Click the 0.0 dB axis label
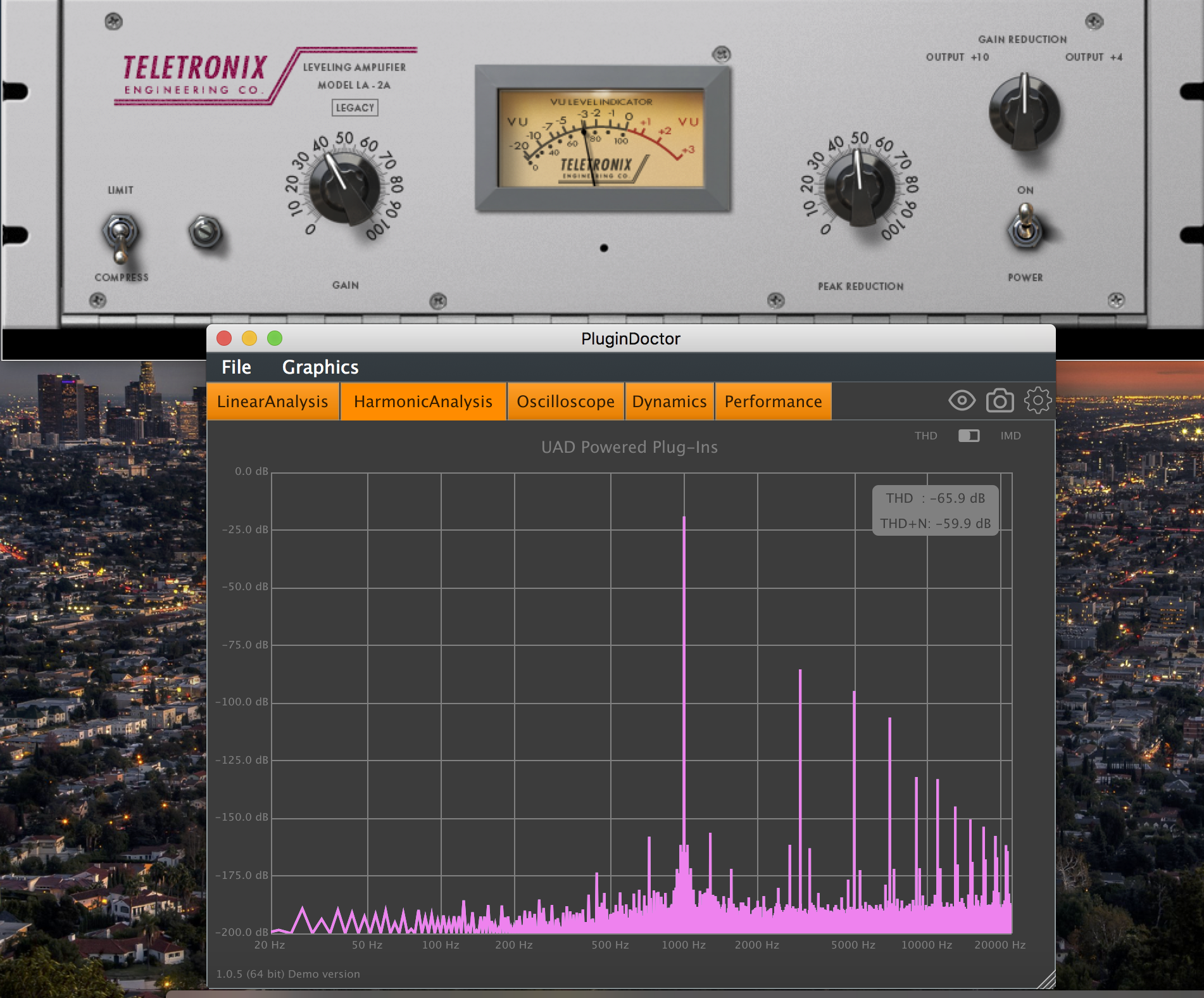Image resolution: width=1204 pixels, height=998 pixels. pos(252,471)
